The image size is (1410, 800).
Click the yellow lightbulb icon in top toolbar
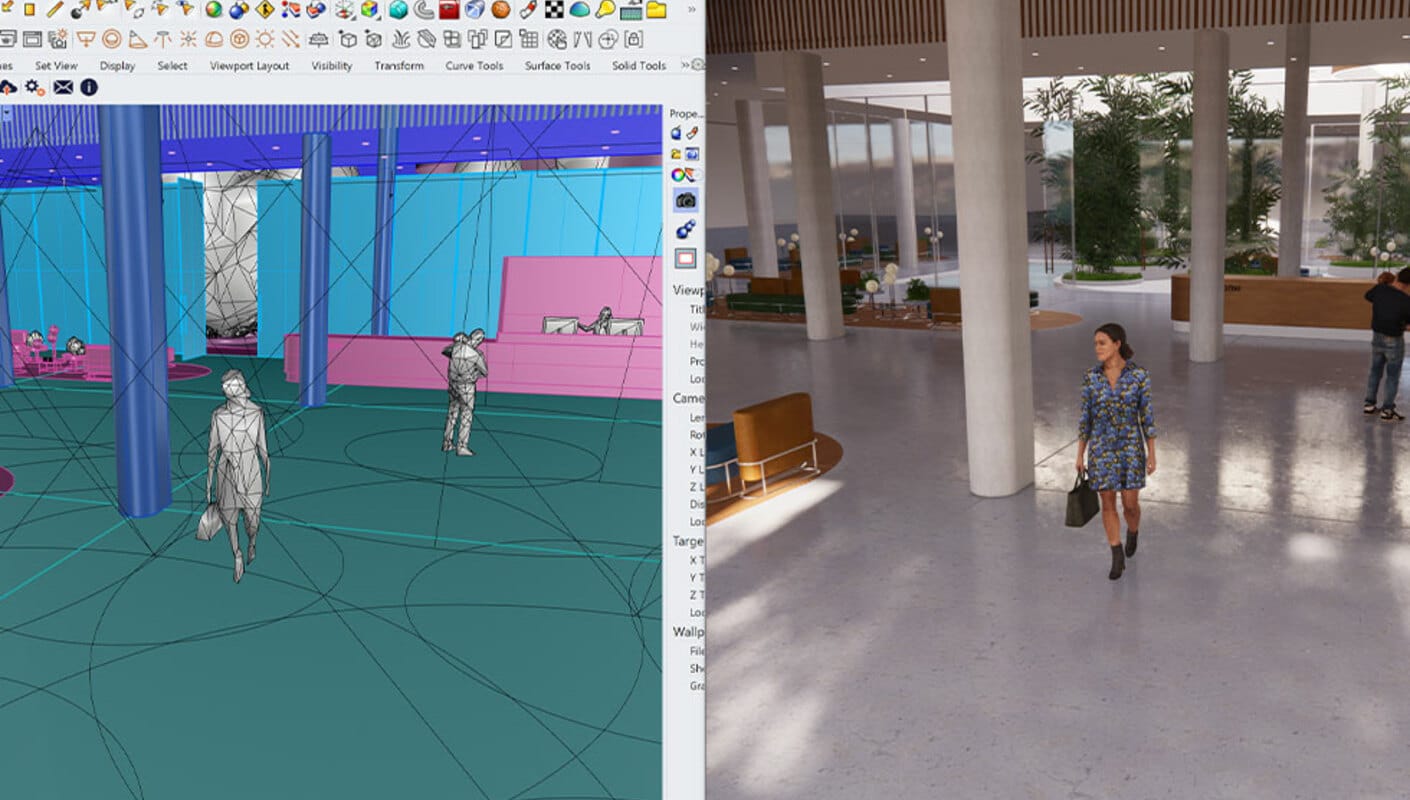coord(606,10)
